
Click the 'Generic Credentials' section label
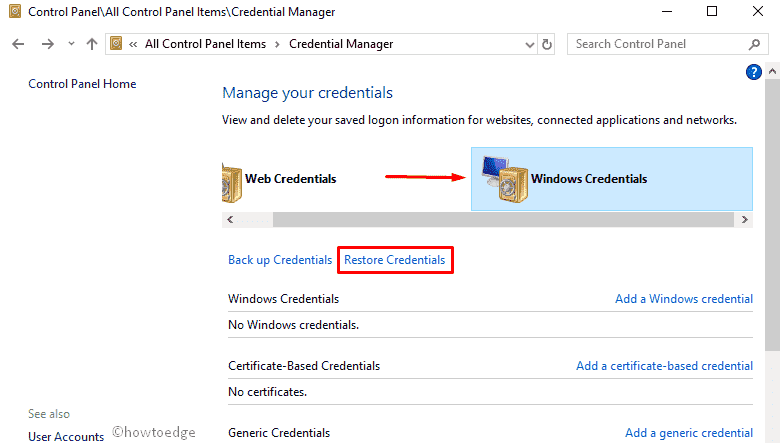[x=279, y=433]
